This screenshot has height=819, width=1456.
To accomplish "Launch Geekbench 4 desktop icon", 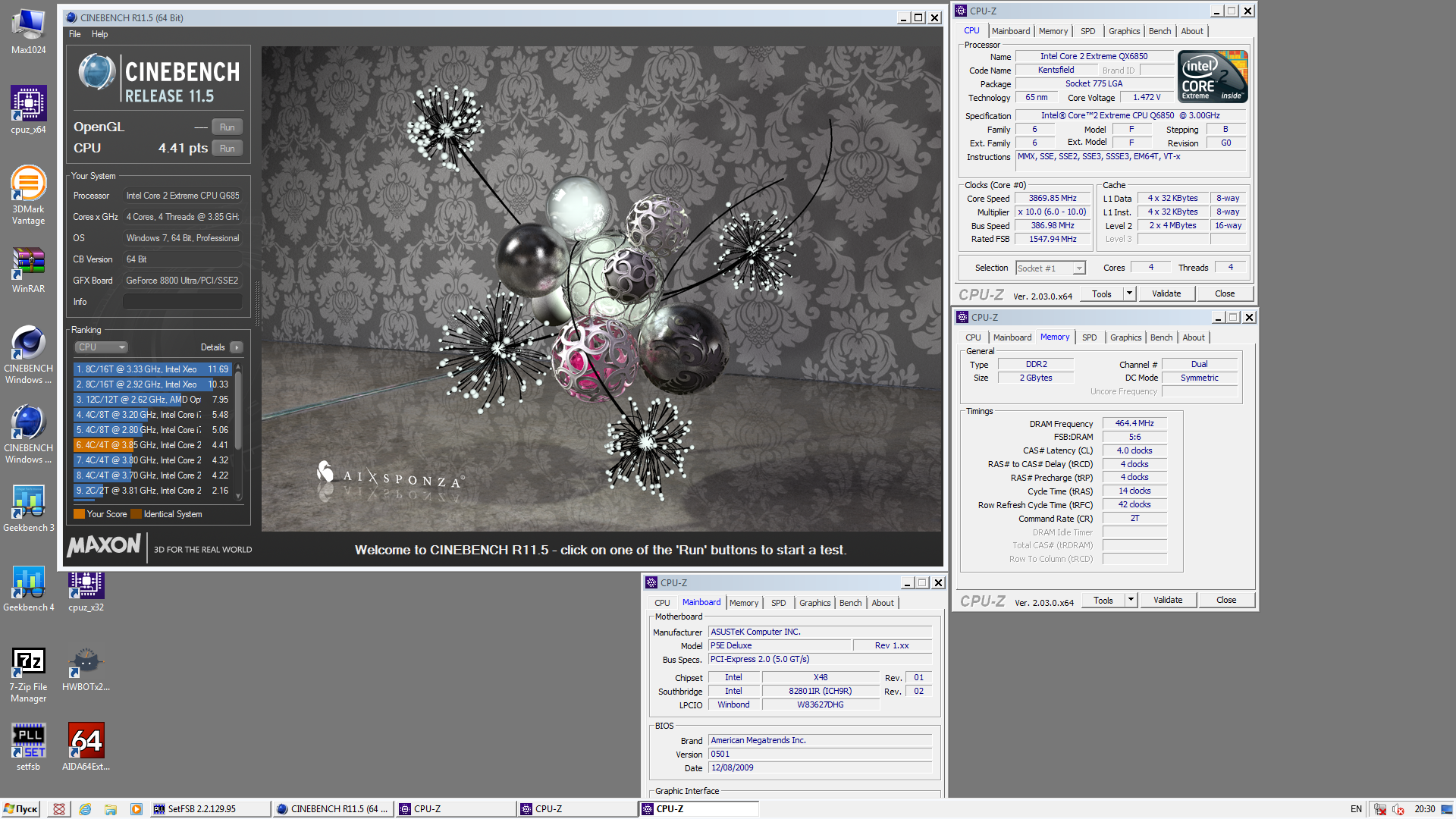I will [28, 588].
